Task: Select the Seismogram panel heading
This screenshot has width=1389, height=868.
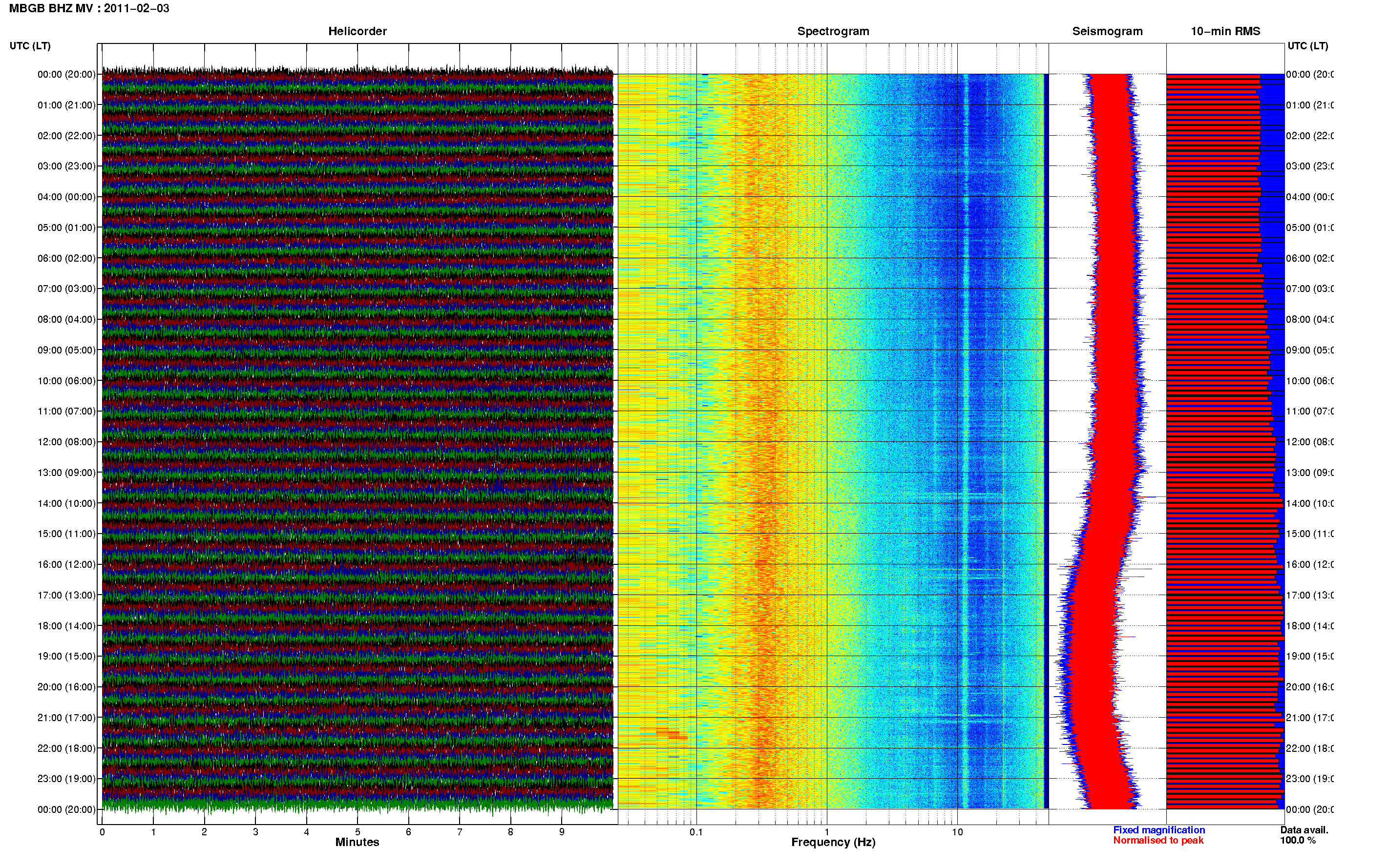Action: (x=1107, y=32)
